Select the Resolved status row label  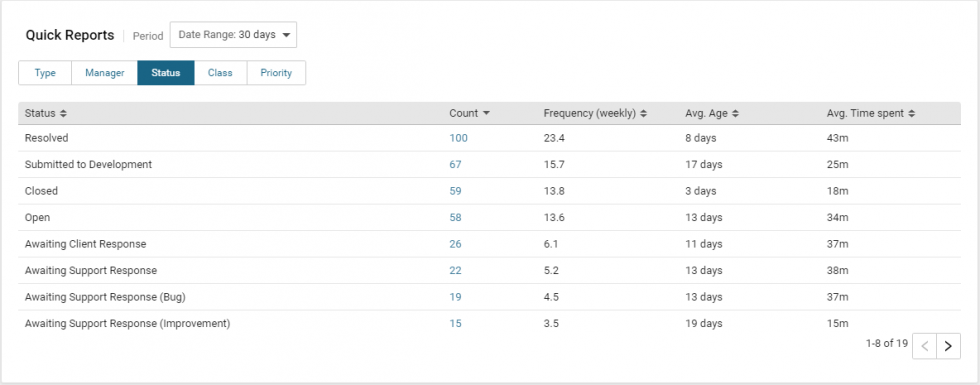point(46,138)
